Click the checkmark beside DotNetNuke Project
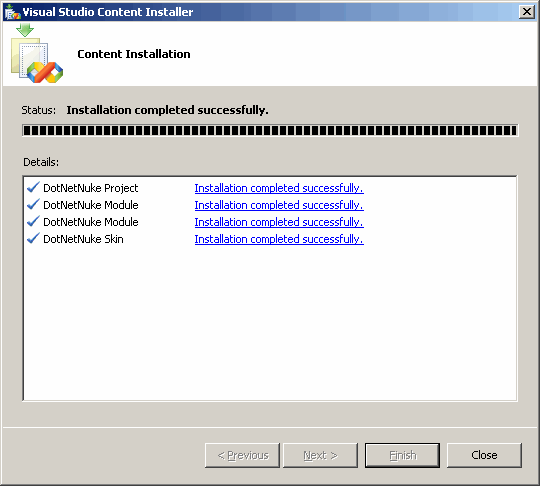This screenshot has height=486, width=540. click(x=33, y=188)
